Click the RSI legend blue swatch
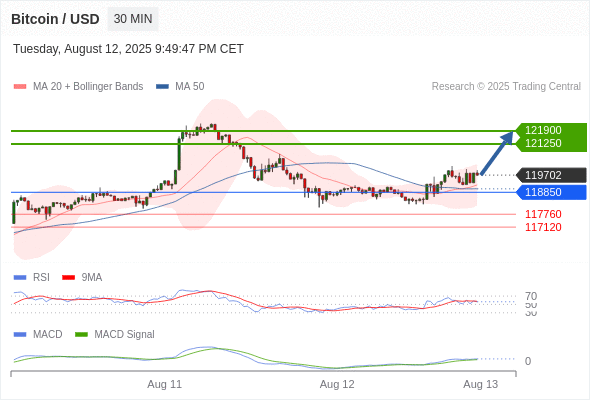 20,278
